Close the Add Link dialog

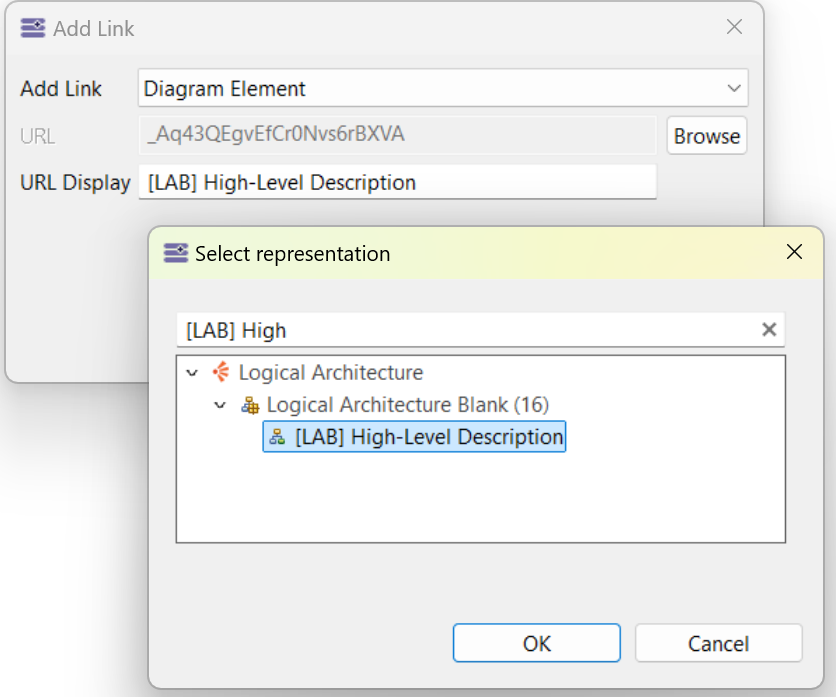(734, 28)
